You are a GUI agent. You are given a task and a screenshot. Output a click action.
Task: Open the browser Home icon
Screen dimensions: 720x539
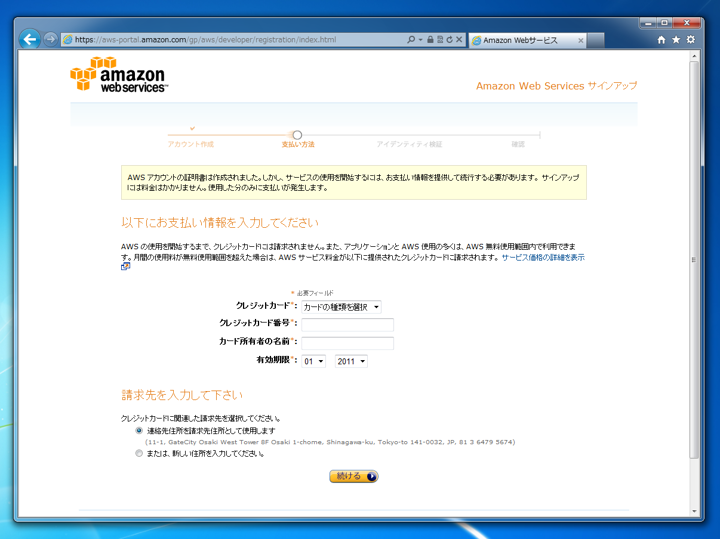click(x=661, y=39)
